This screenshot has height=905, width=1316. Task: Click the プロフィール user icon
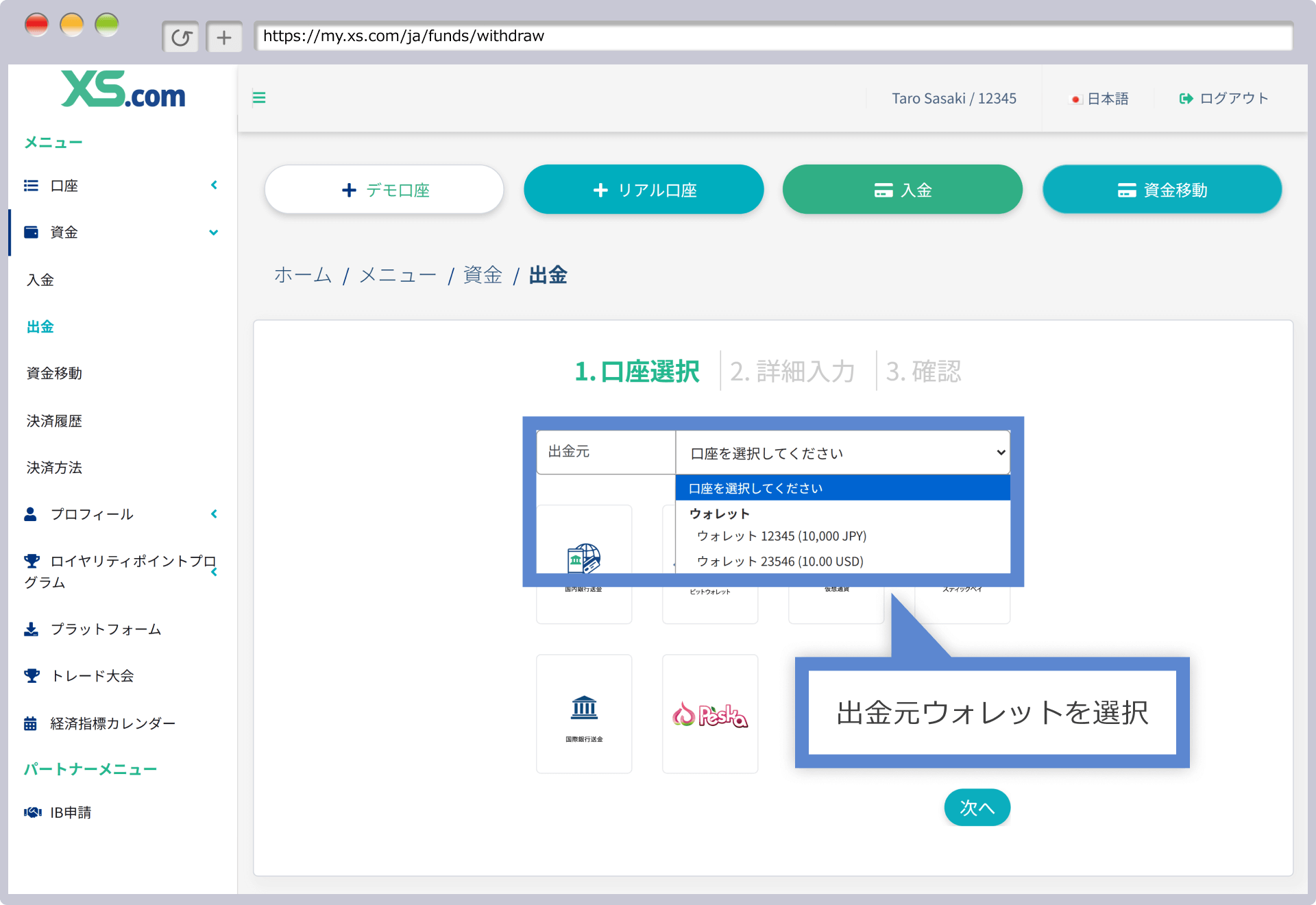tap(30, 514)
